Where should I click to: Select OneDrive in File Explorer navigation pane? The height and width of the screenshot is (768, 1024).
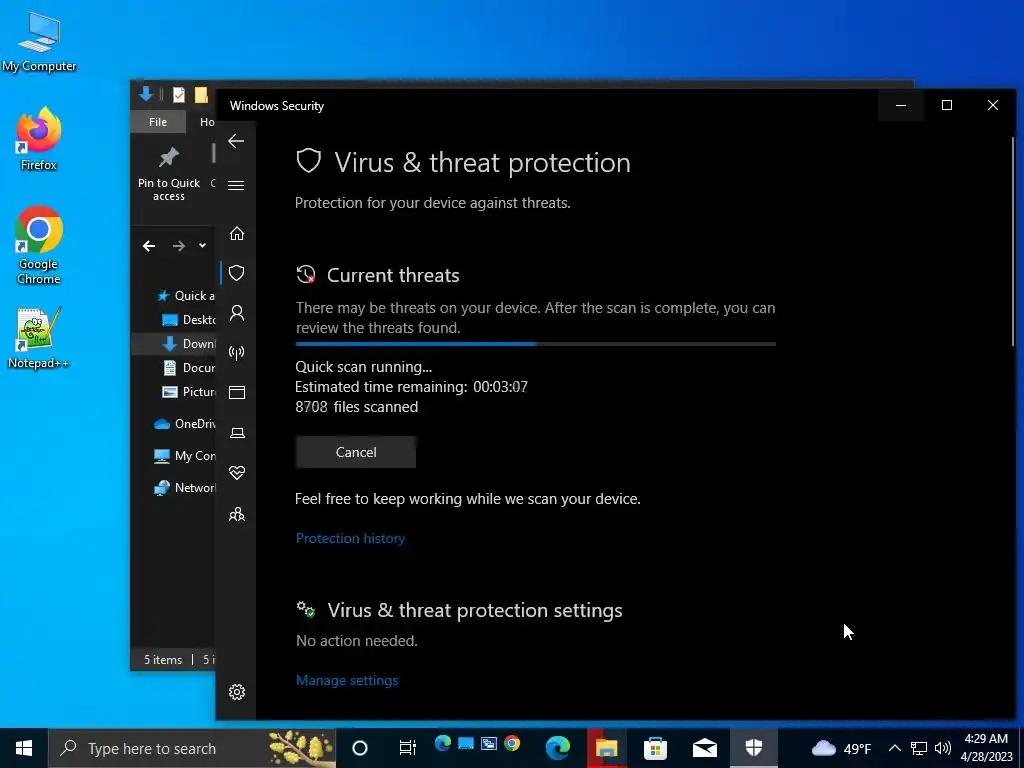(x=184, y=424)
